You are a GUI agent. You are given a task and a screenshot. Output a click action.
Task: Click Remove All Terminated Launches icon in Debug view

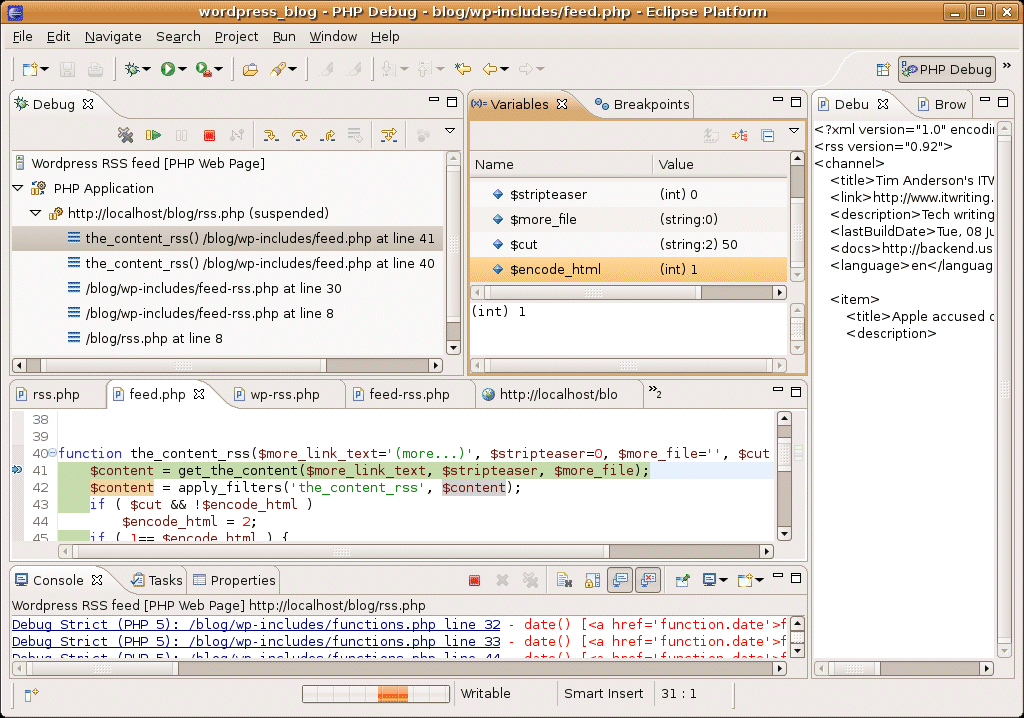pyautogui.click(x=125, y=135)
